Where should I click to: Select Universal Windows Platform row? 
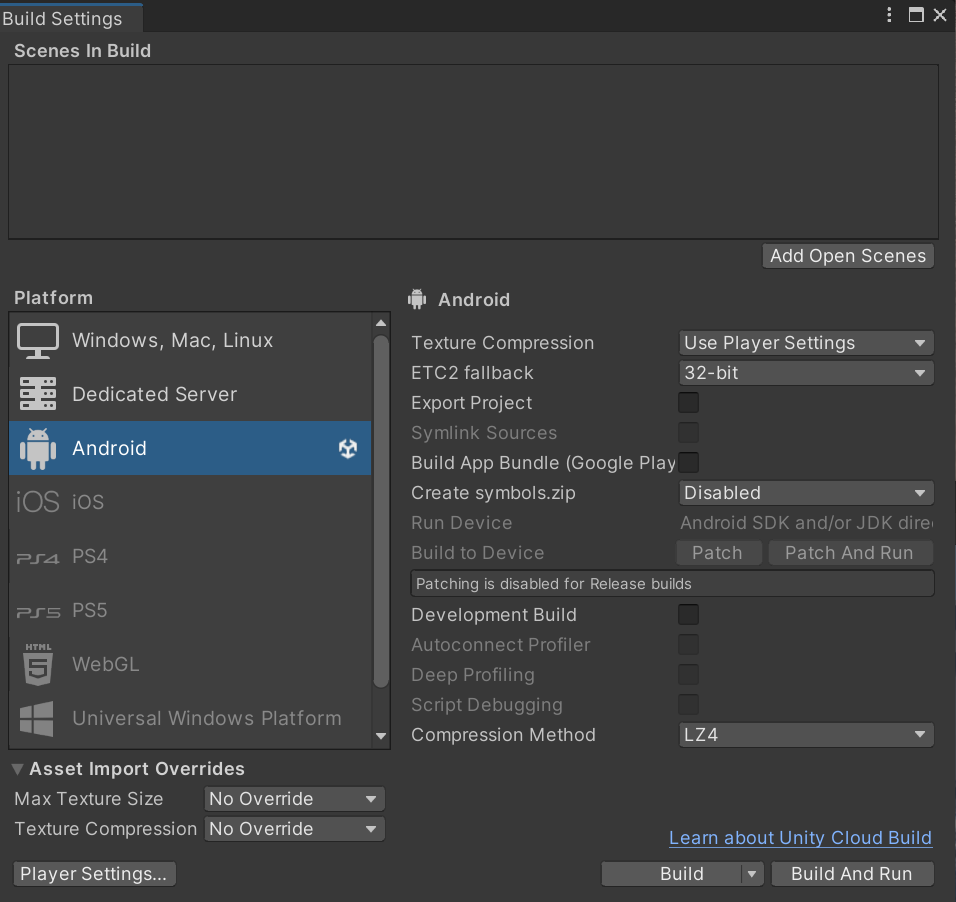click(190, 718)
